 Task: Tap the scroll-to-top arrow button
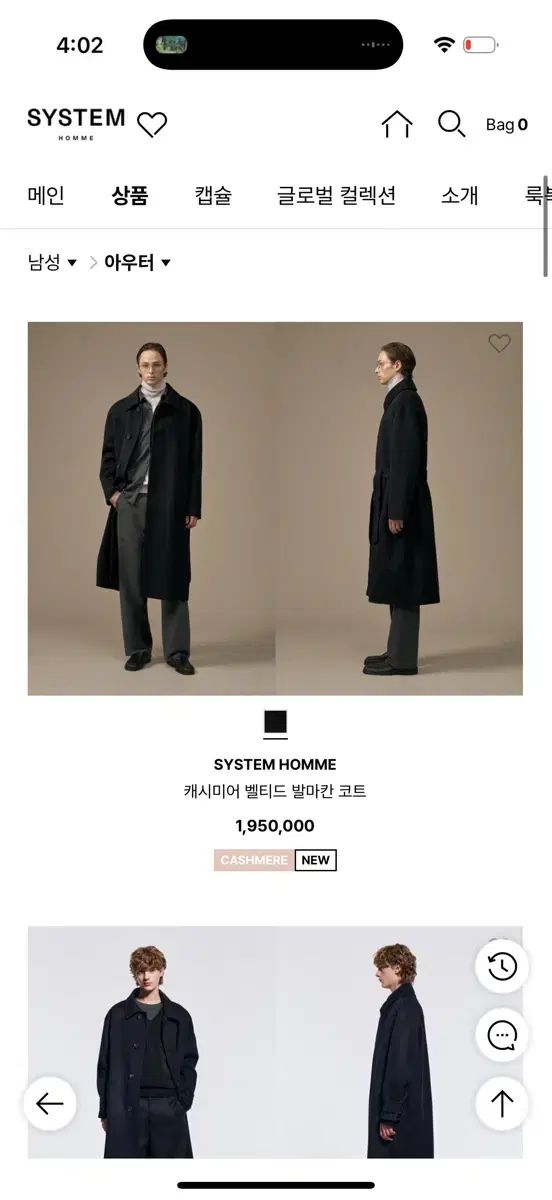pyautogui.click(x=502, y=1104)
